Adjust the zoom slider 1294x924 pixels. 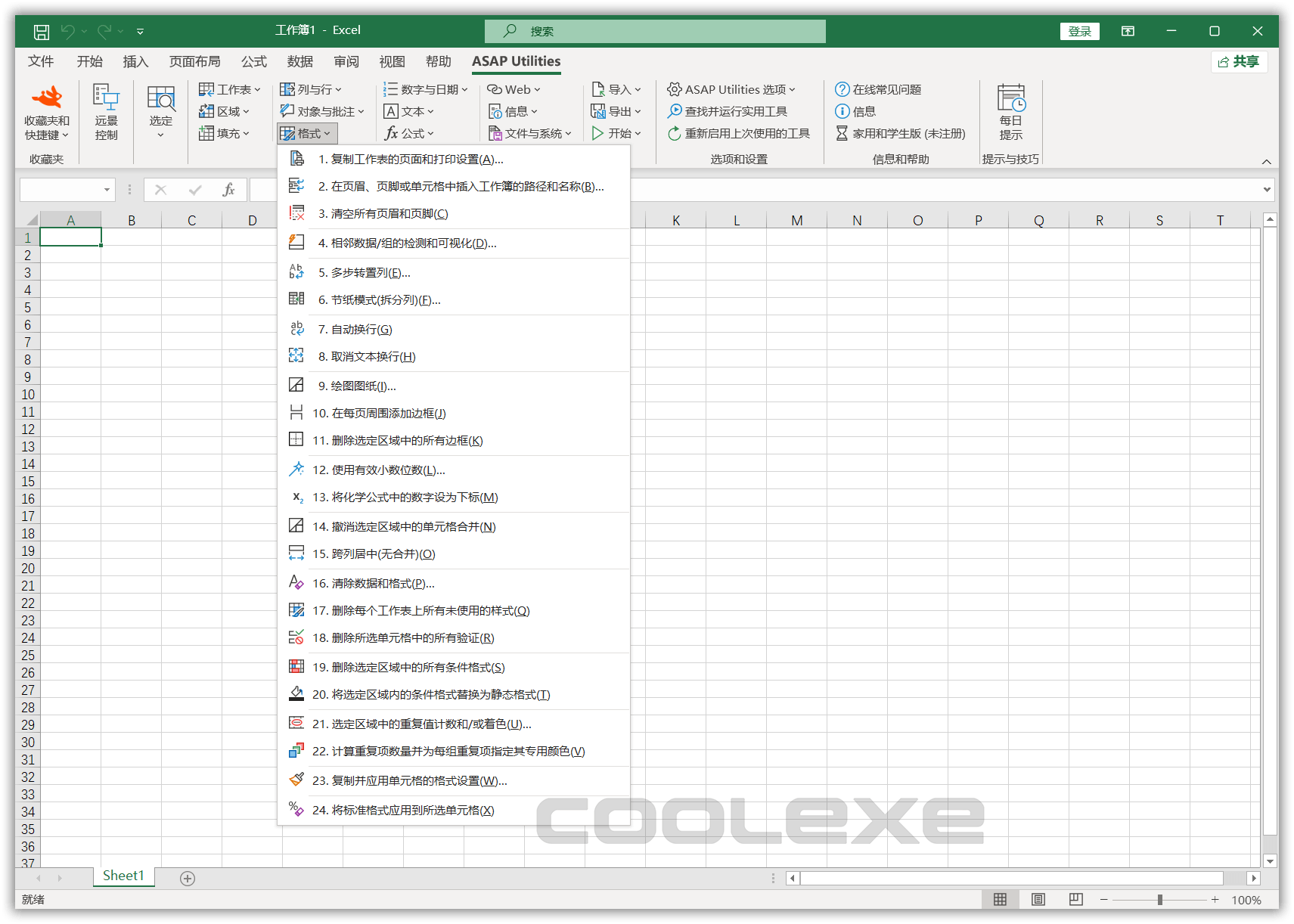pos(1161,900)
